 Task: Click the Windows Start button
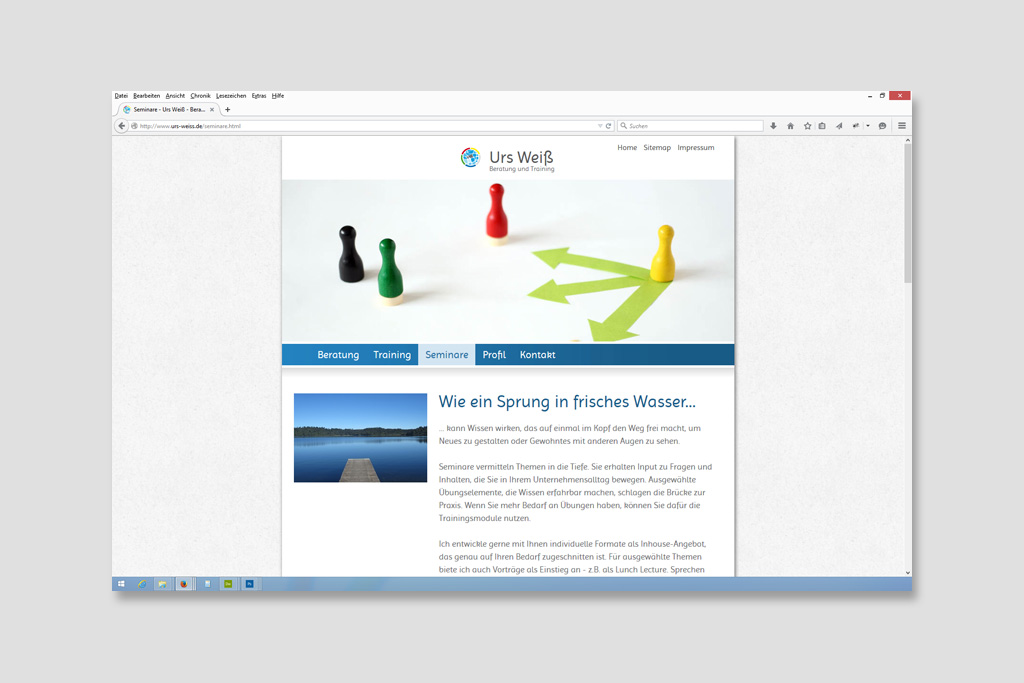tap(121, 583)
